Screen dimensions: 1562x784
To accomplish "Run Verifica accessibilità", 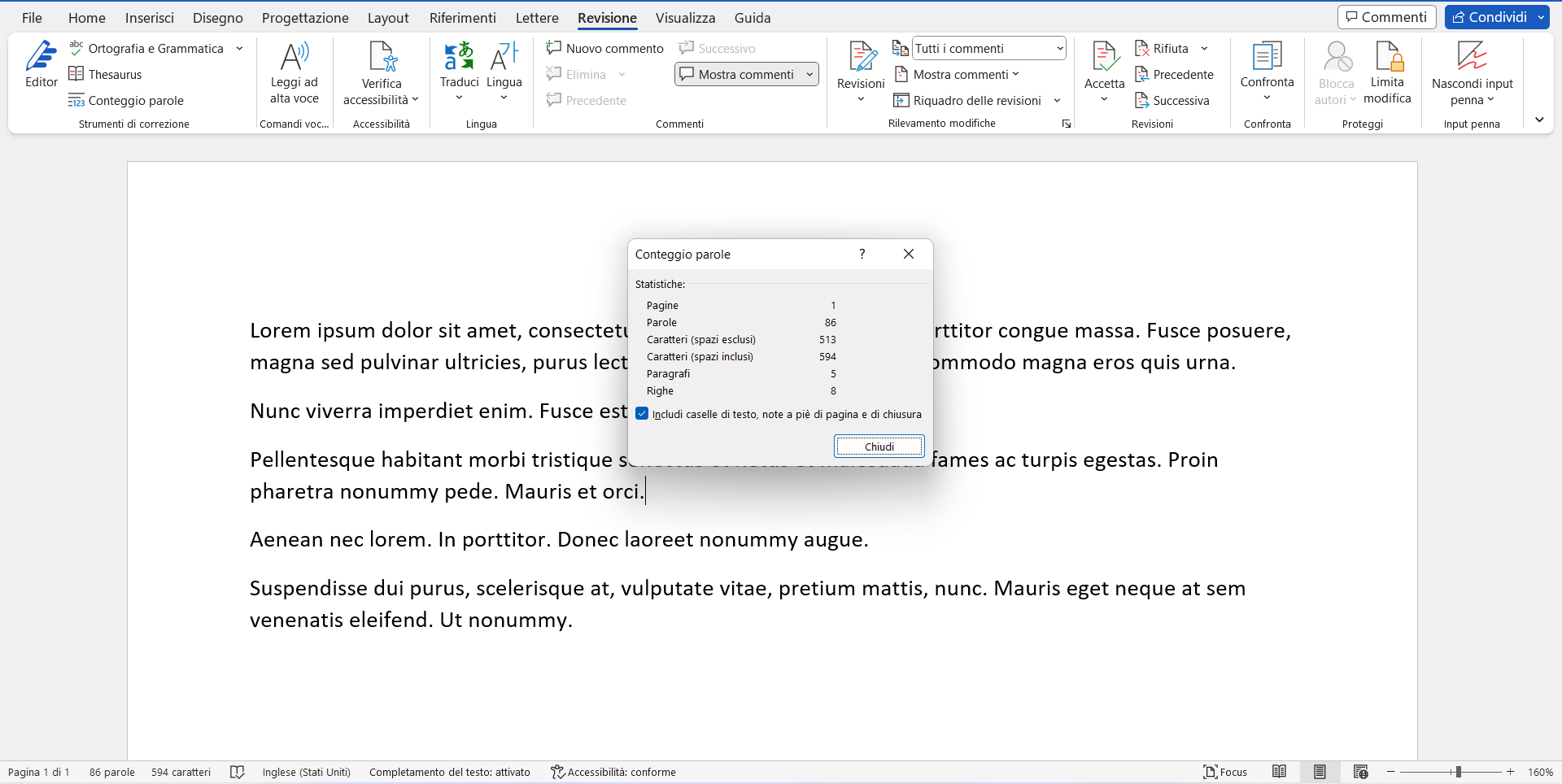I will pos(381,73).
